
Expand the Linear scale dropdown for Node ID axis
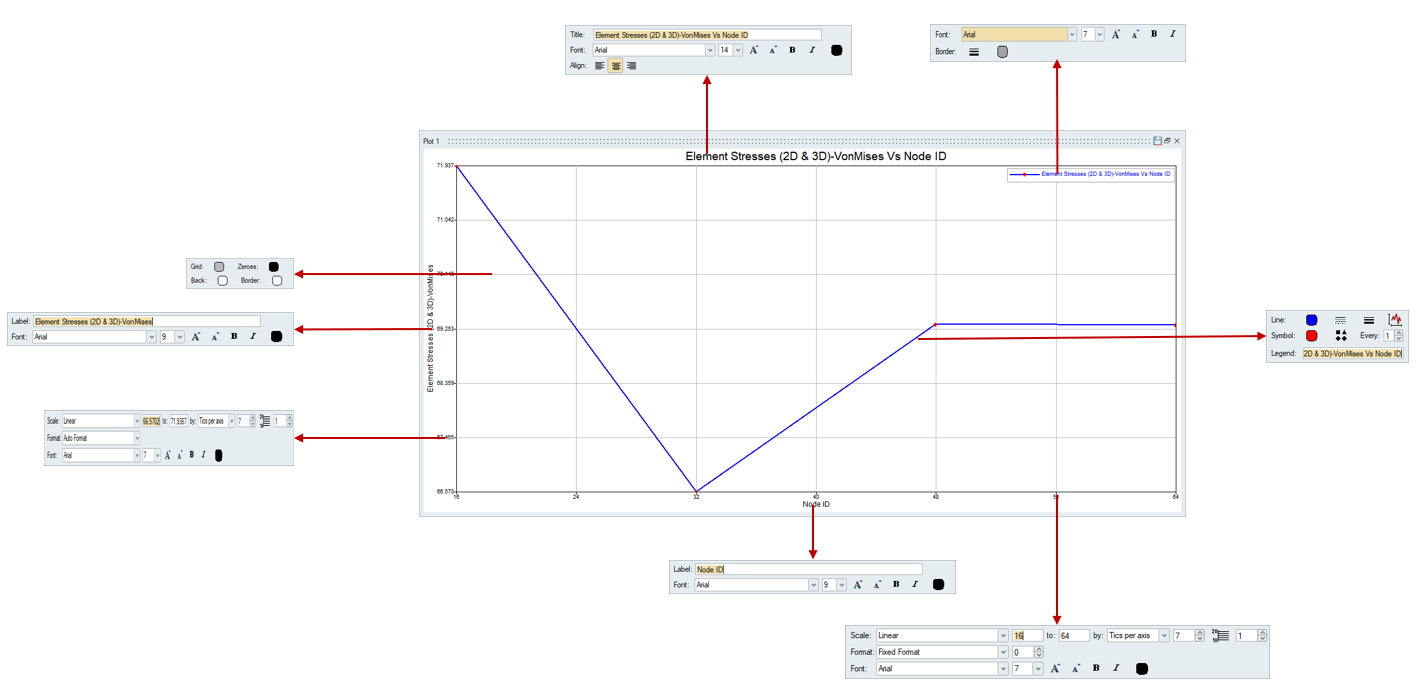(x=1003, y=636)
